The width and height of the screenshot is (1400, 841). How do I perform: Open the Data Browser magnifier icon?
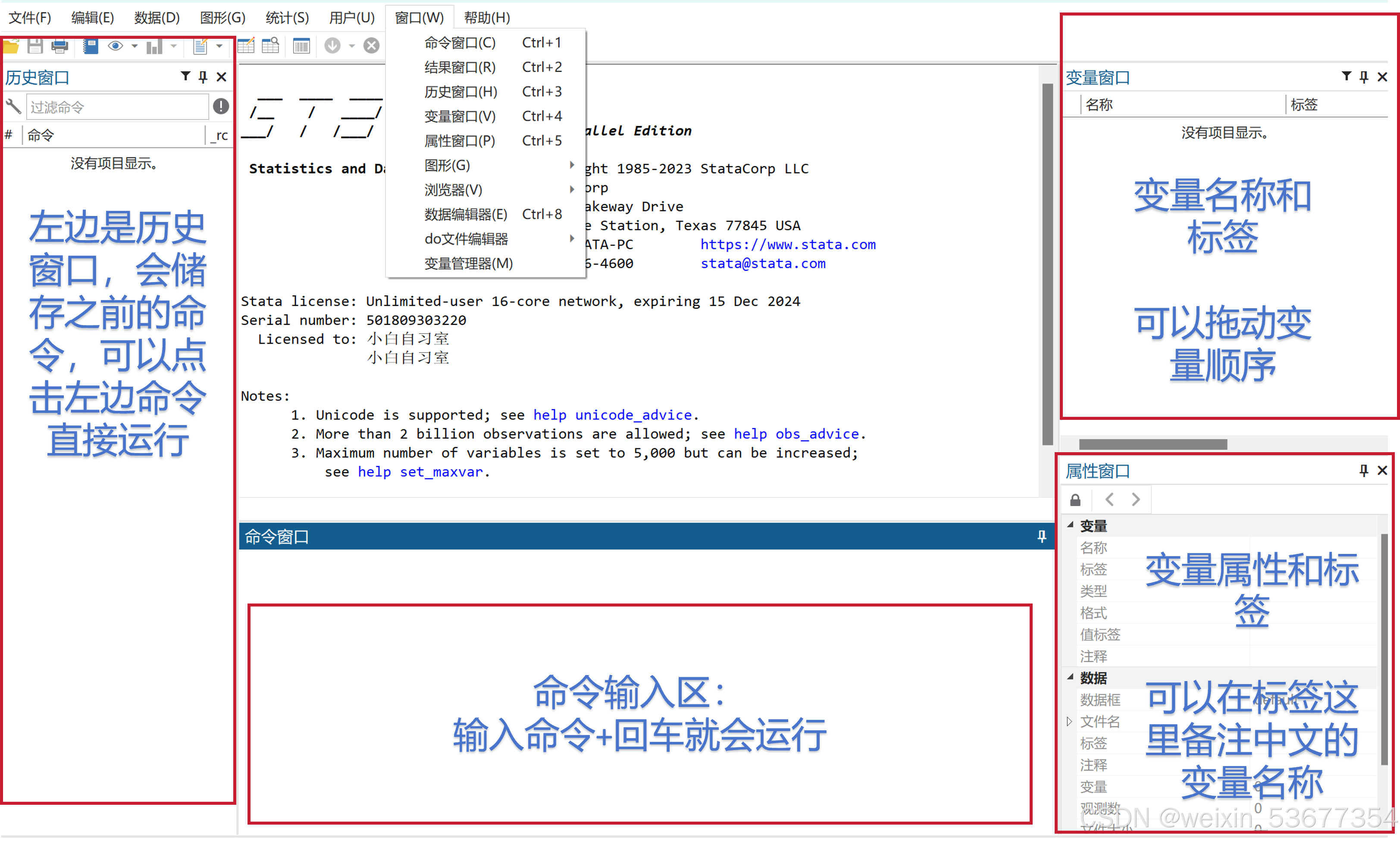tap(270, 46)
